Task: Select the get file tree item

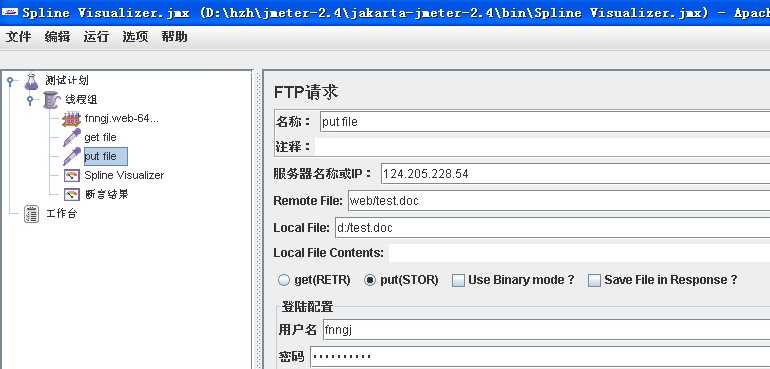Action: click(x=100, y=138)
